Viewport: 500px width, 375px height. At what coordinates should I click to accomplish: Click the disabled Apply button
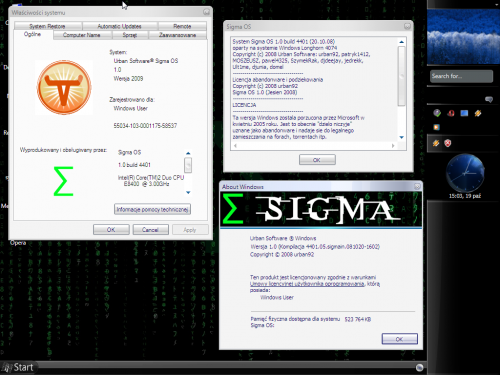190,230
